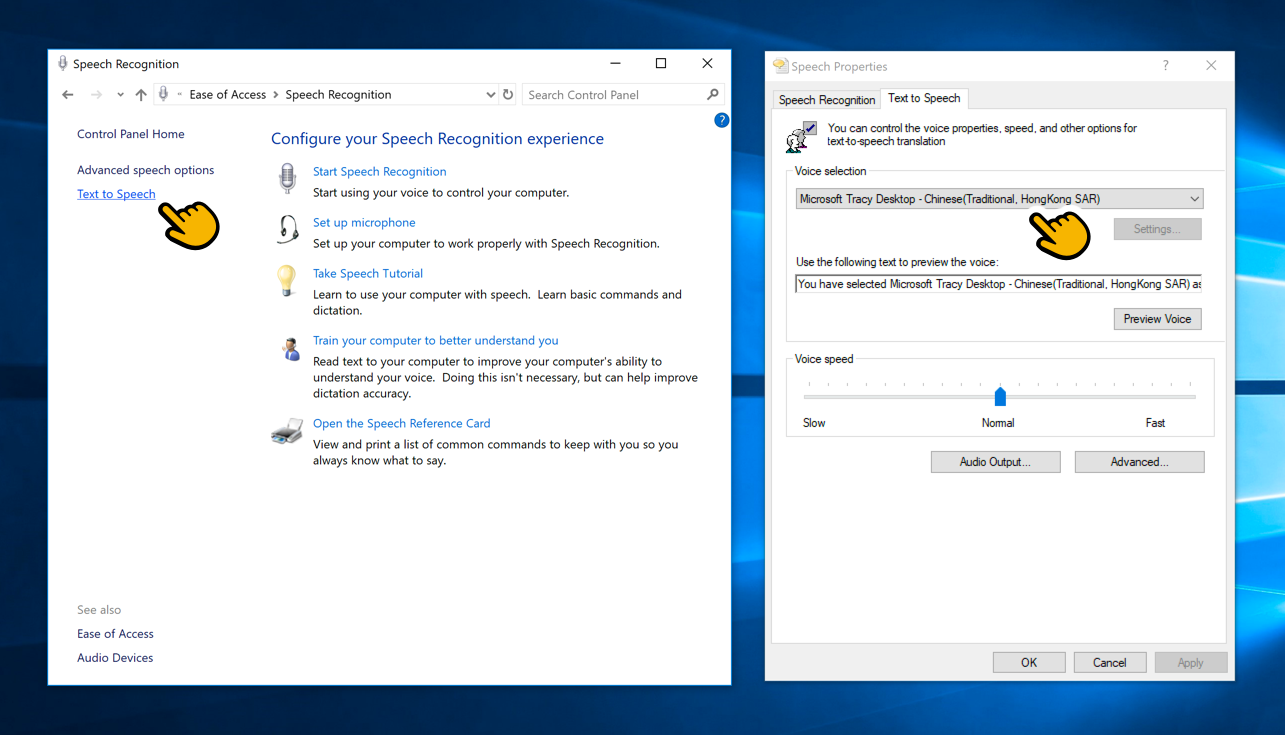Maximize the Speech Recognition window

(x=661, y=63)
